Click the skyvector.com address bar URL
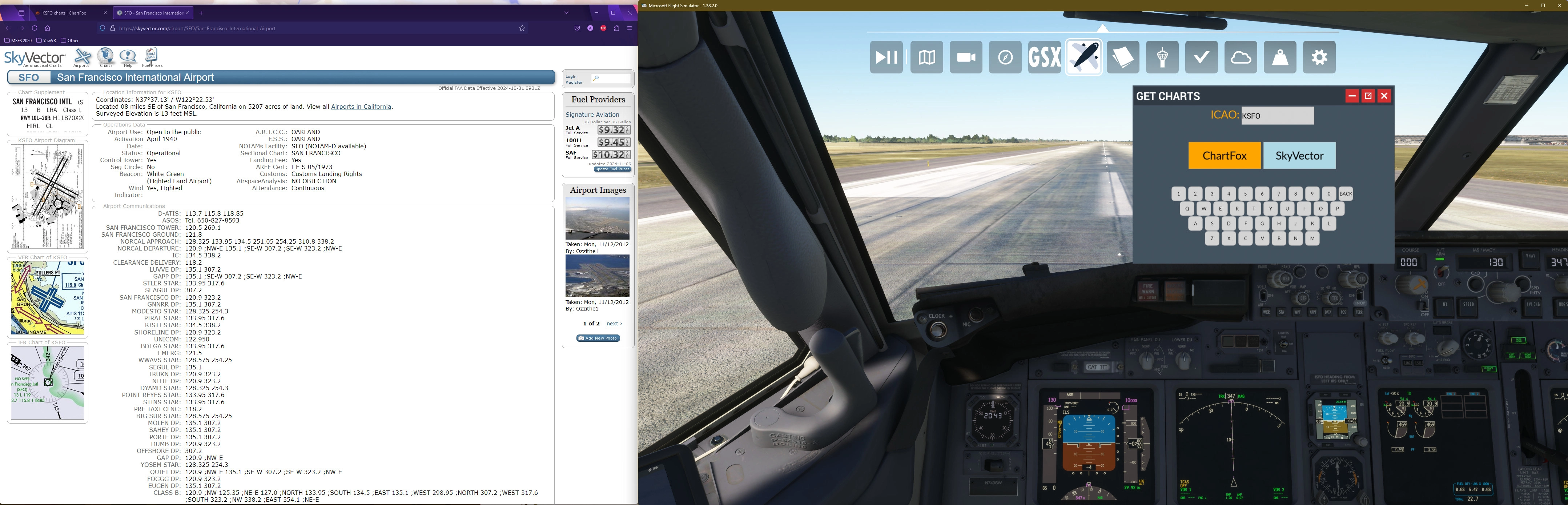This screenshot has width=1568, height=505. [x=197, y=28]
